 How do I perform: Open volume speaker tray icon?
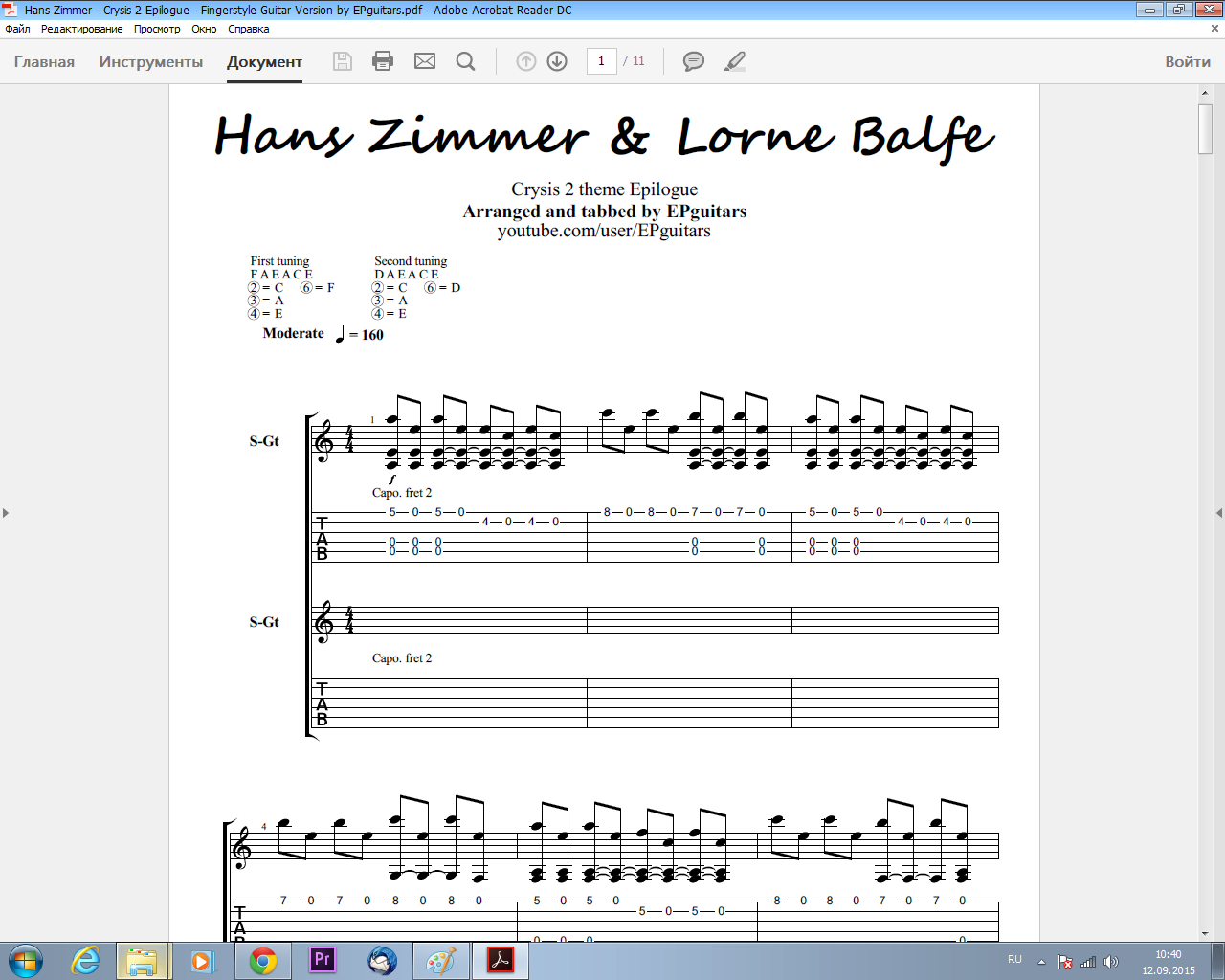(1111, 961)
